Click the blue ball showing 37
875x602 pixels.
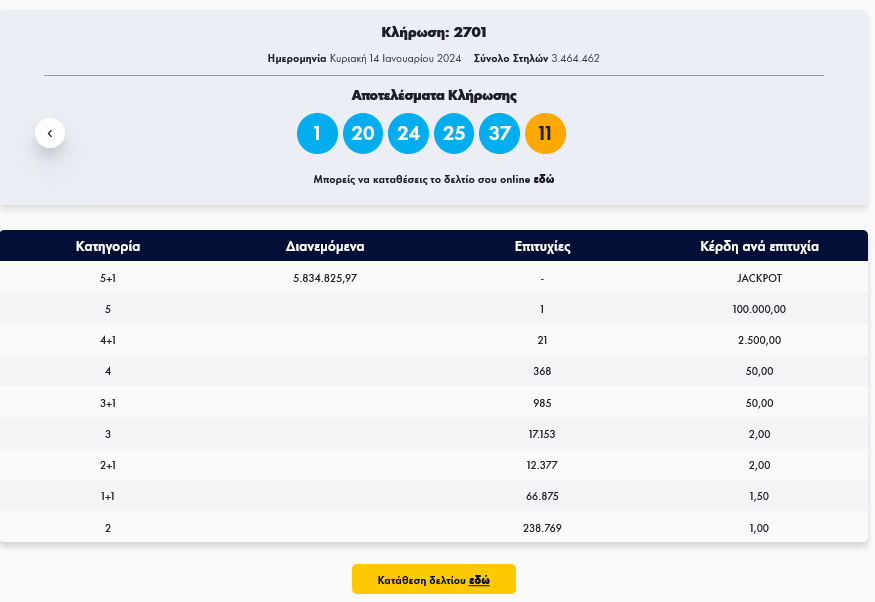[x=500, y=134]
